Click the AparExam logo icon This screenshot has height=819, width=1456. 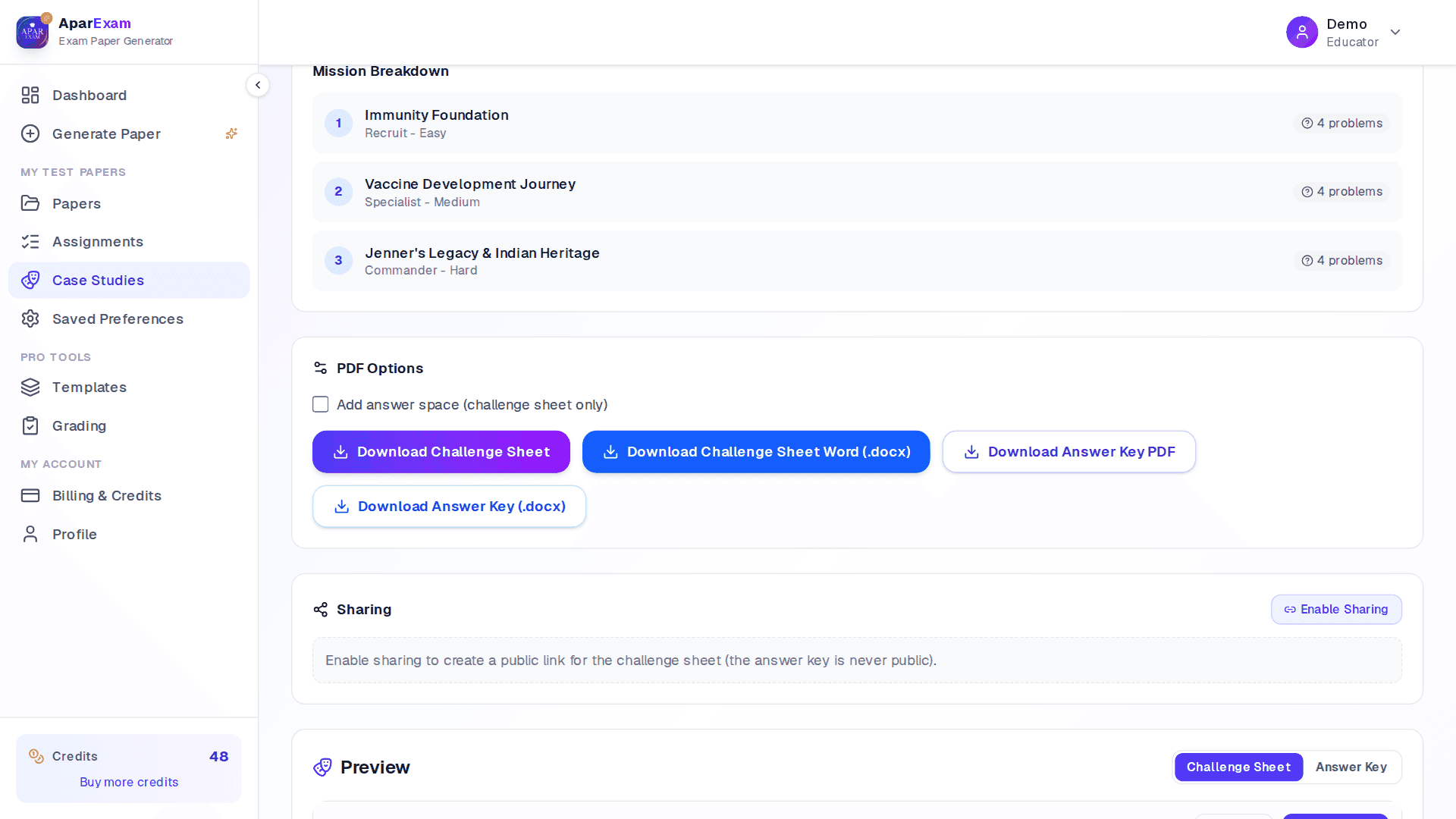(x=33, y=32)
